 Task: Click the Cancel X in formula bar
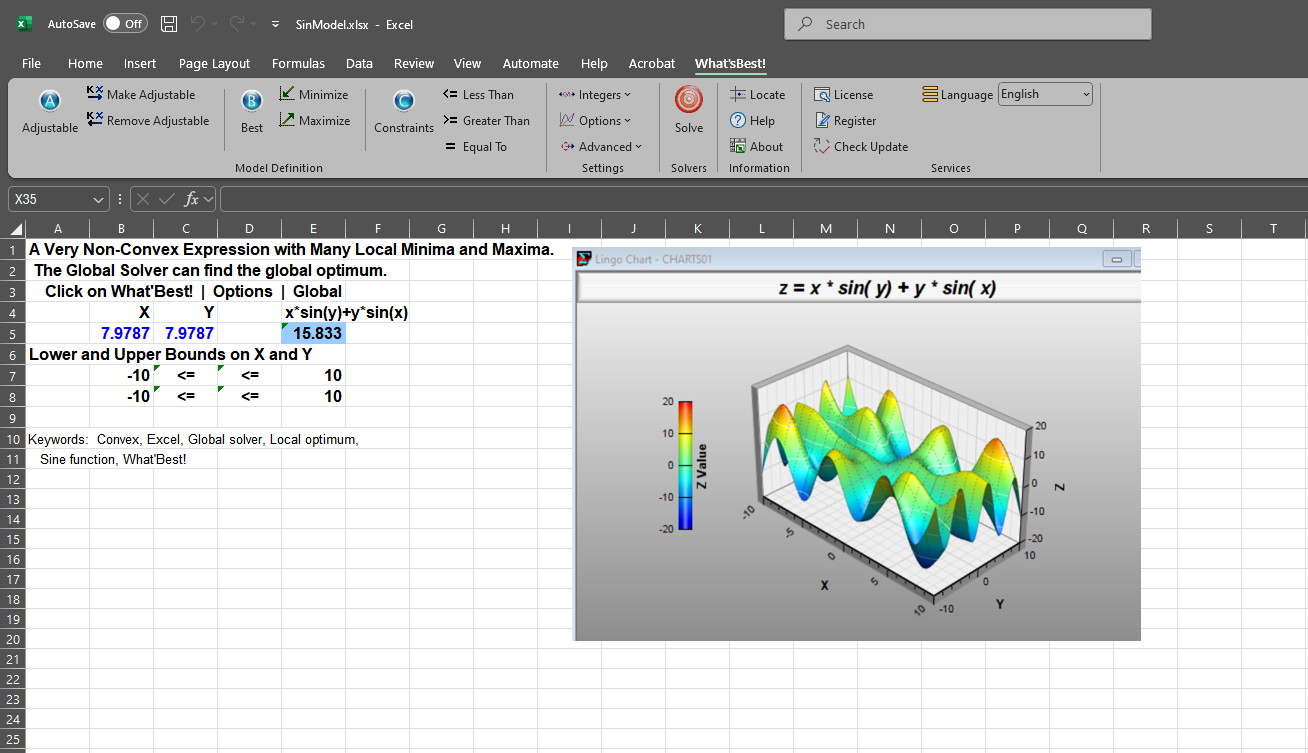tap(144, 199)
